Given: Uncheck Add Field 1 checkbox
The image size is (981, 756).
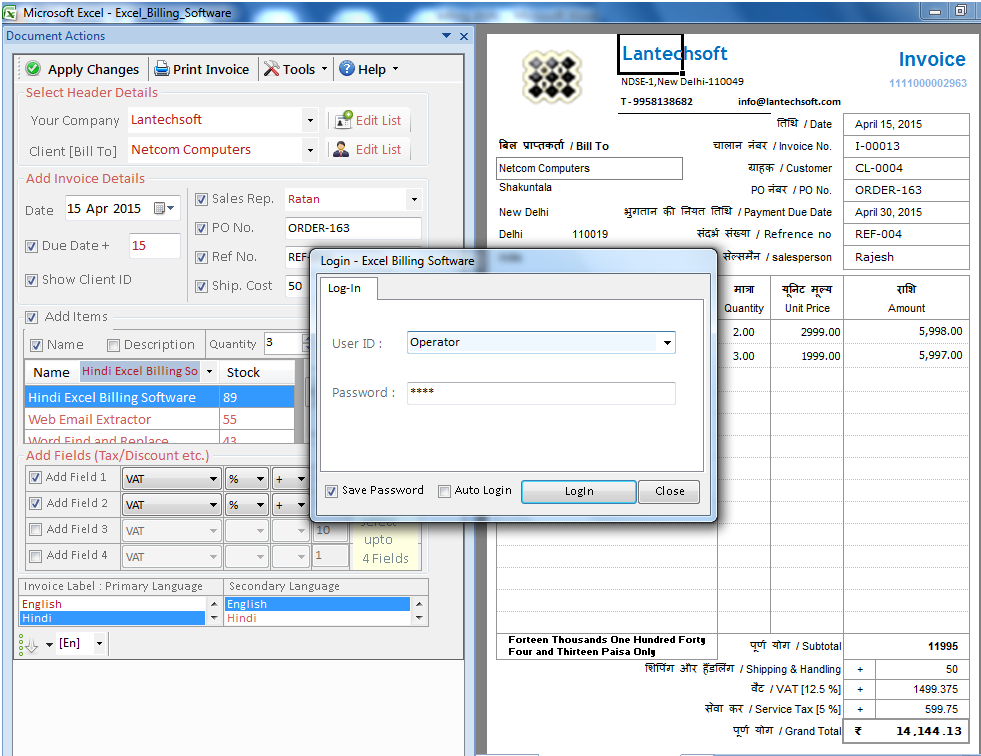Looking at the screenshot, I should [36, 478].
